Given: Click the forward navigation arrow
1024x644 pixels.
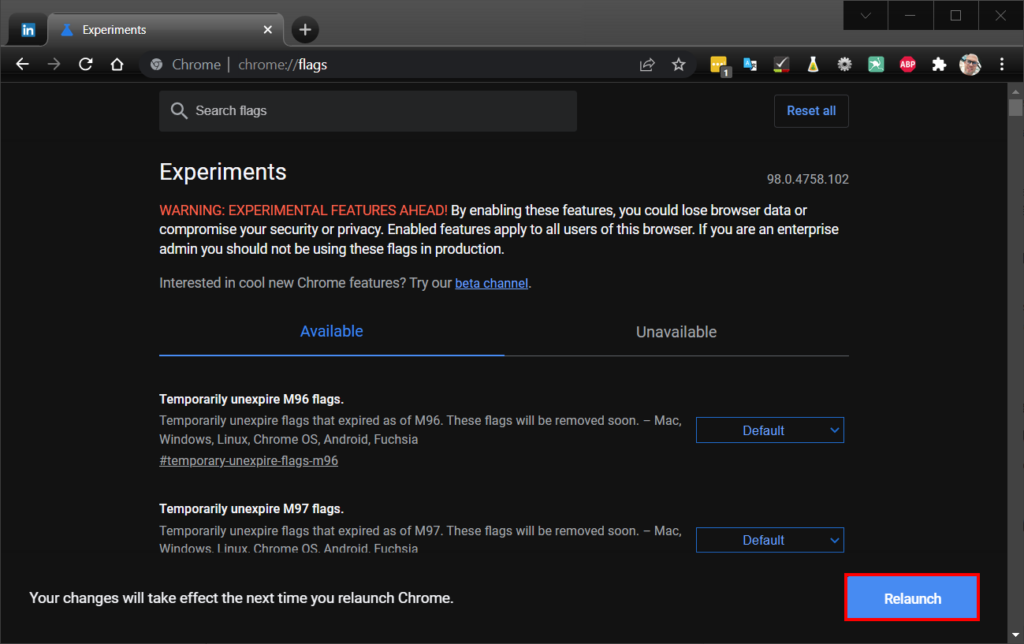Looking at the screenshot, I should coord(54,64).
